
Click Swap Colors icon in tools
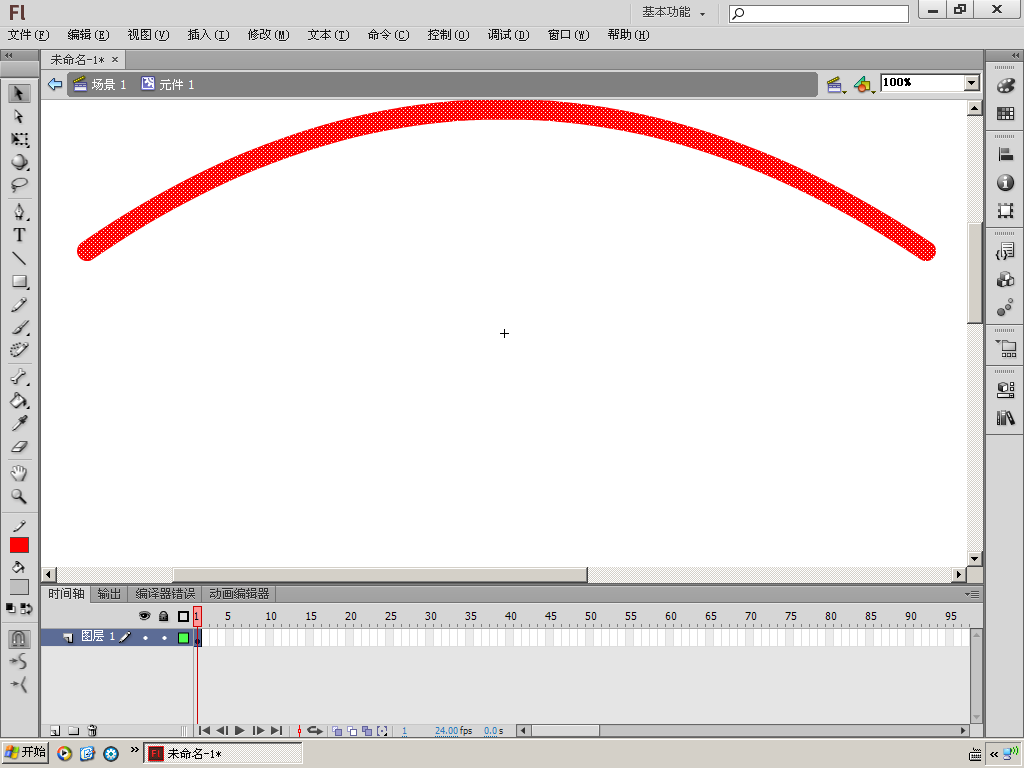coord(26,609)
